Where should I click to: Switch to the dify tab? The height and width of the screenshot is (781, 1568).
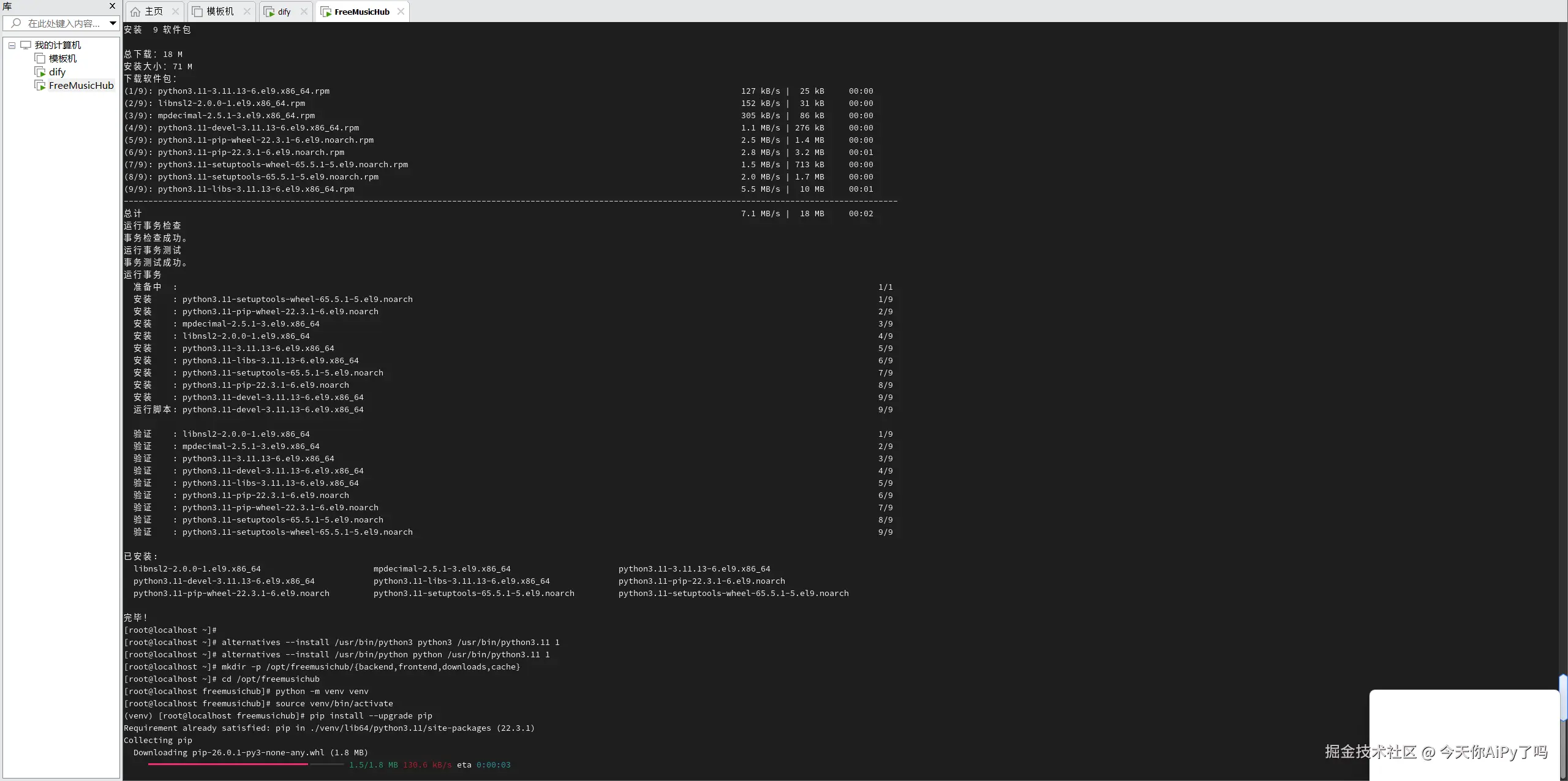(284, 12)
